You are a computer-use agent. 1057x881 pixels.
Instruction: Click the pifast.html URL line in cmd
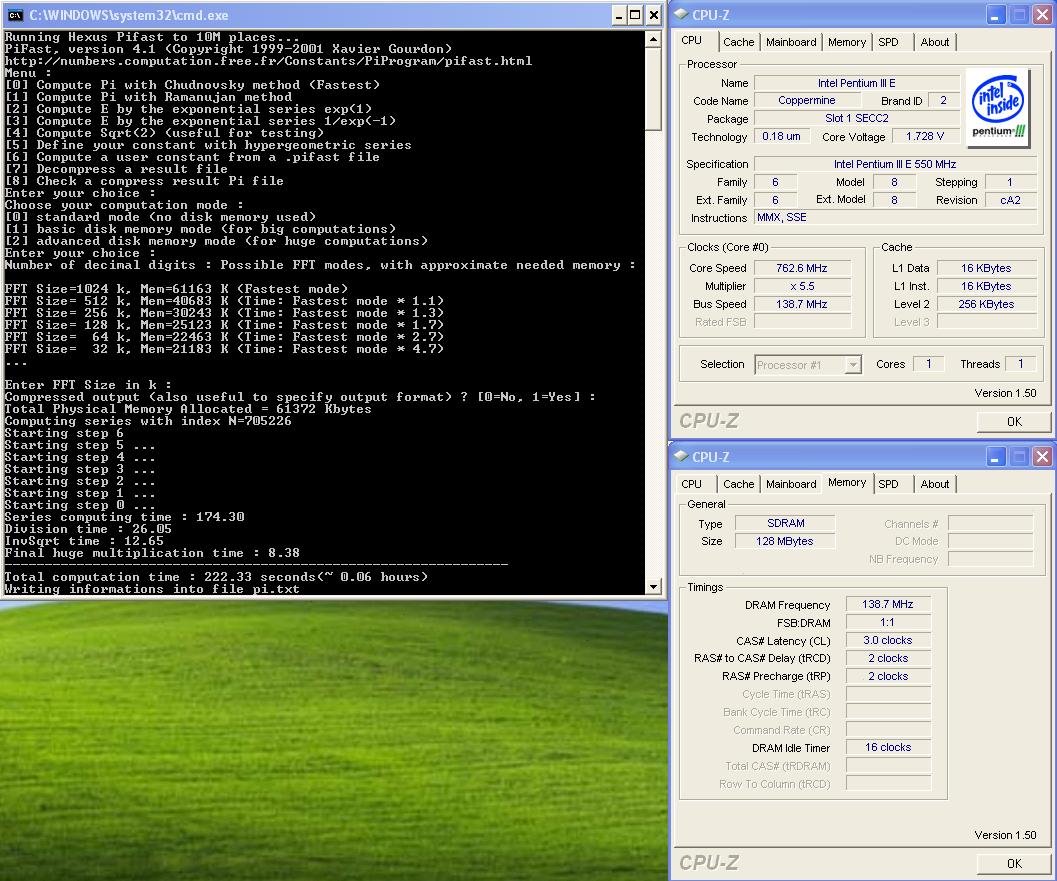click(268, 61)
